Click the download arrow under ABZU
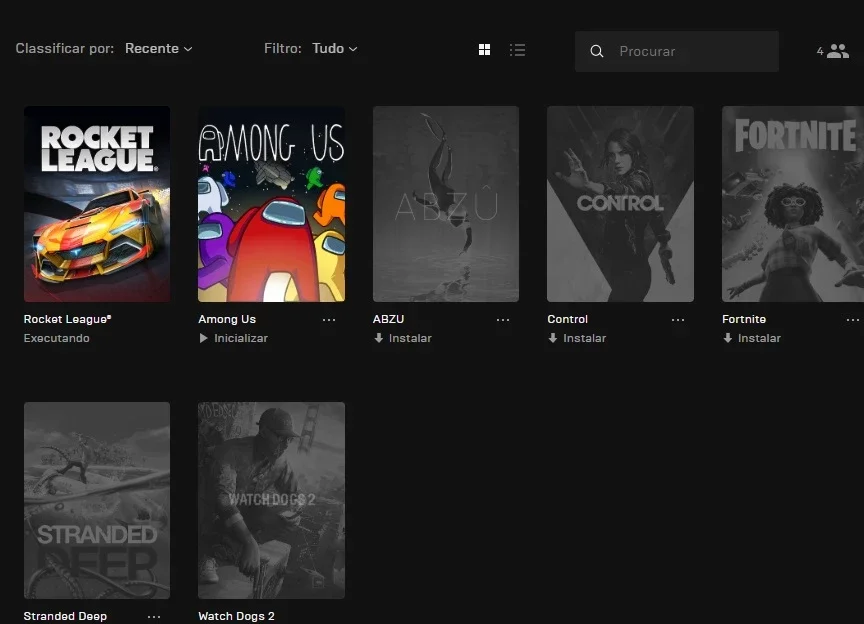 coord(379,338)
